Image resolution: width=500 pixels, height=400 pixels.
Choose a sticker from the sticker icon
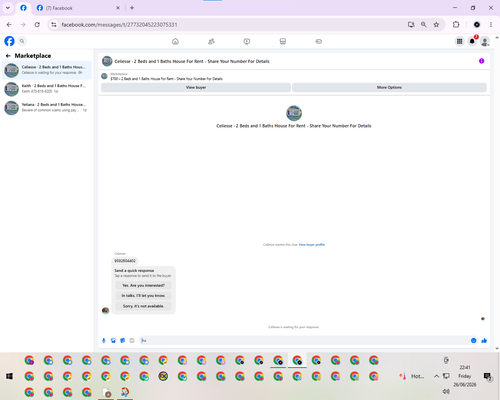pos(123,340)
